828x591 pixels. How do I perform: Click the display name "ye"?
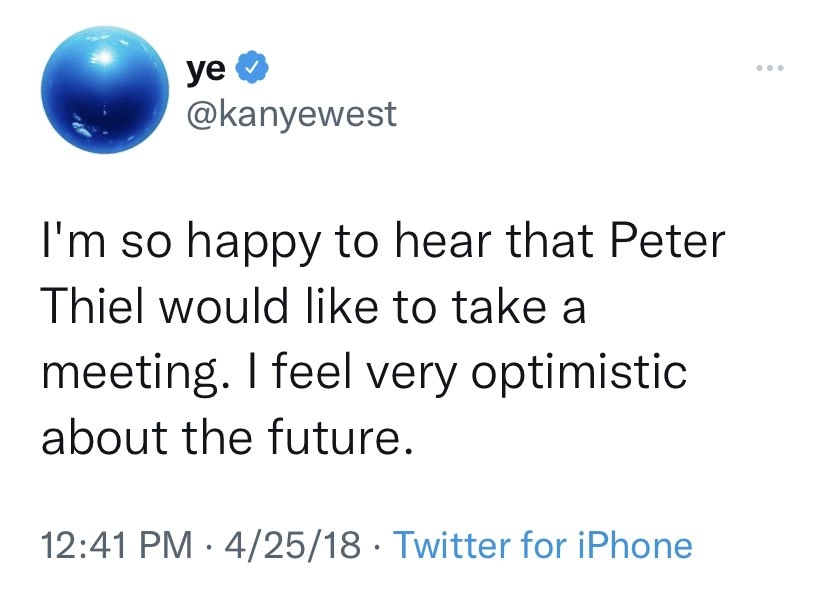click(x=205, y=70)
